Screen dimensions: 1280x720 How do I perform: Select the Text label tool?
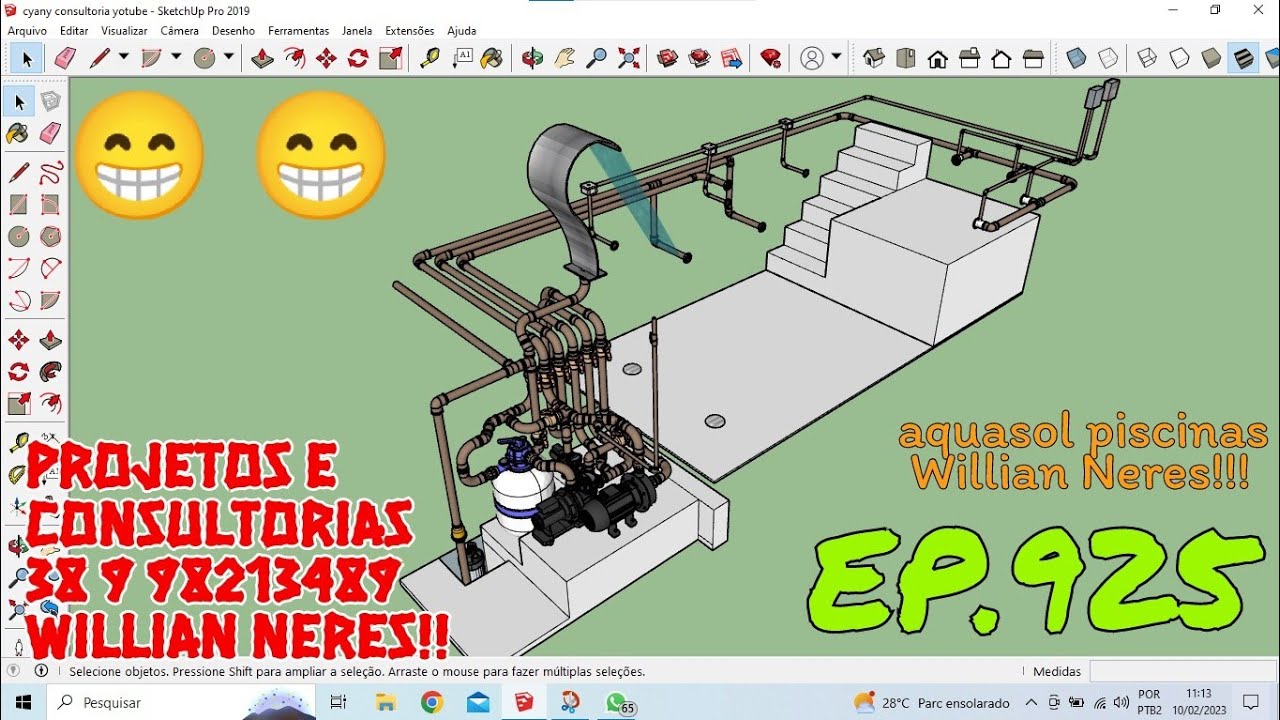(462, 58)
